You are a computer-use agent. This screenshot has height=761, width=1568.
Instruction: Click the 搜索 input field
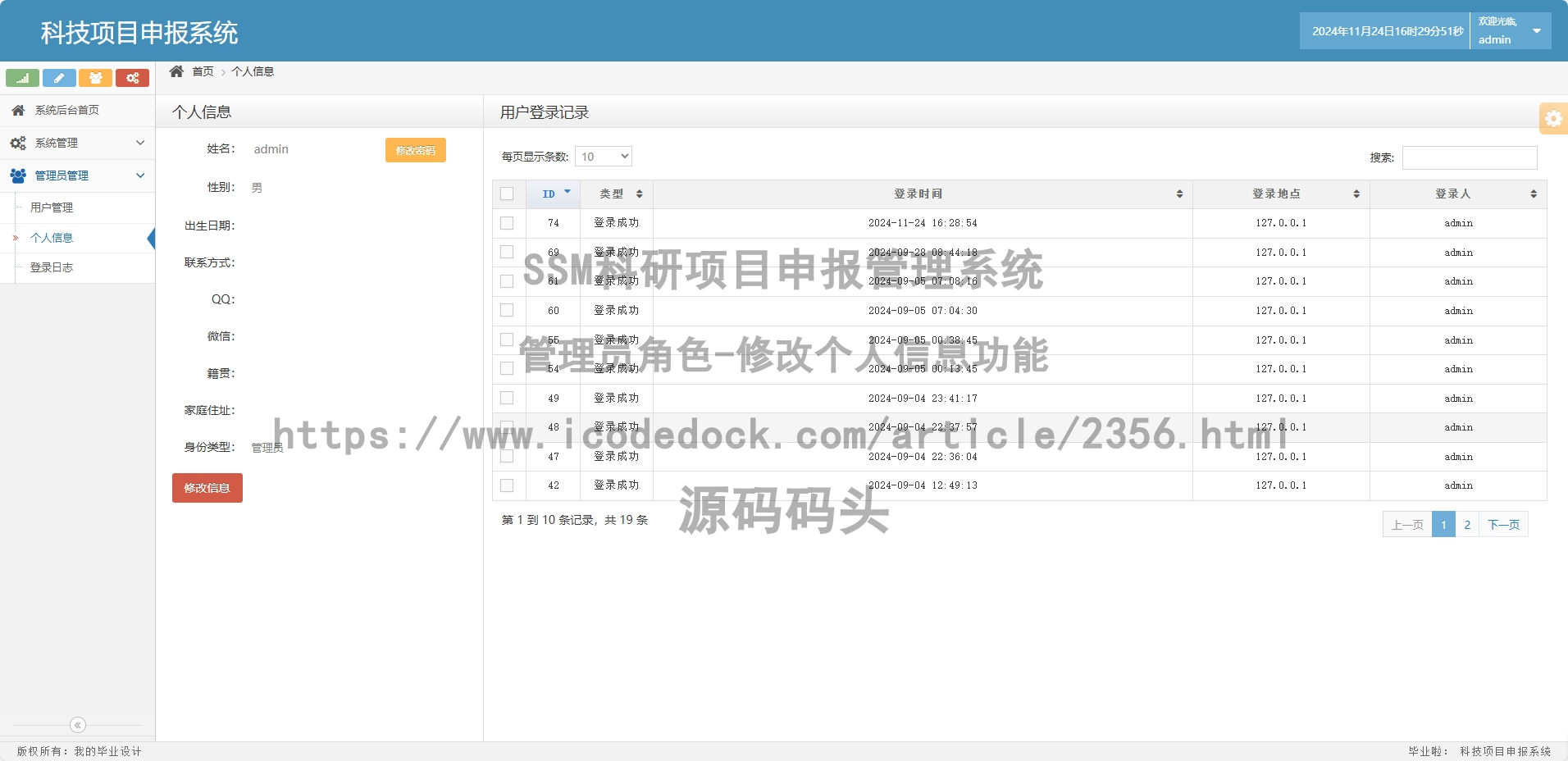point(1470,157)
